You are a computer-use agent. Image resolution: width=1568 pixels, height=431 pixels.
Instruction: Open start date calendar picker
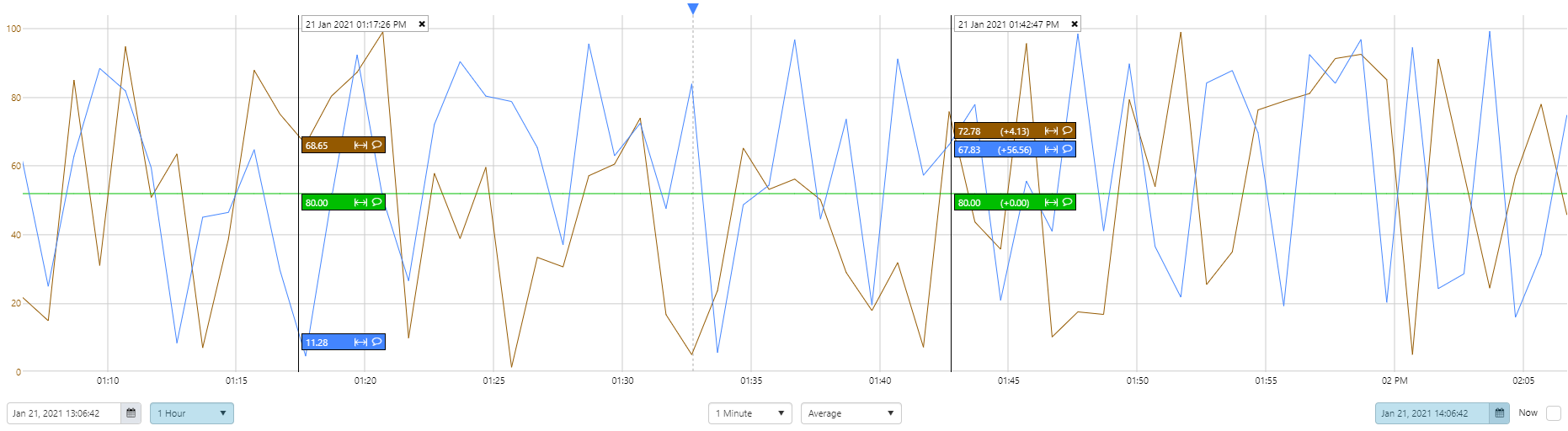pos(131,413)
